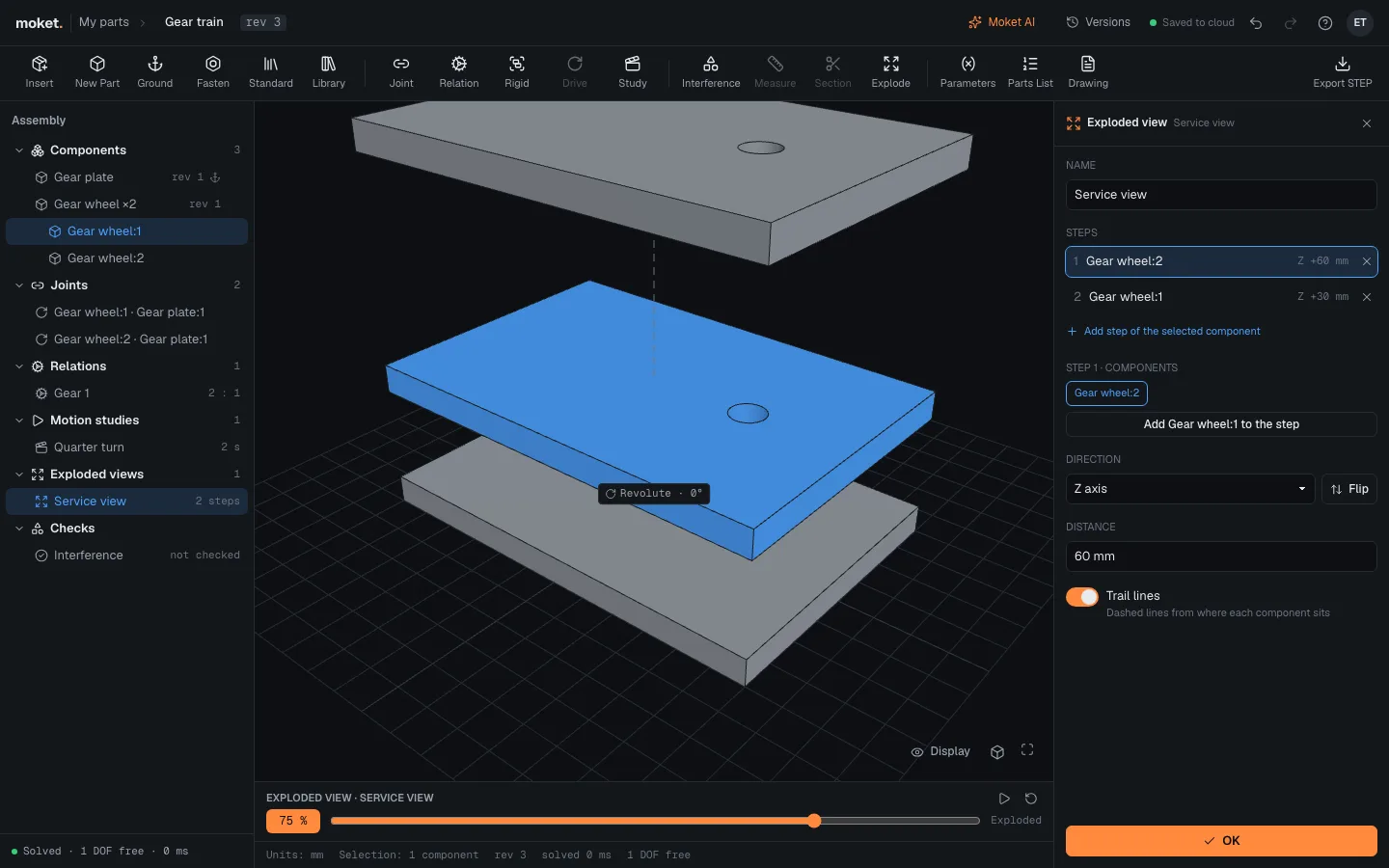Toggle Trail lines switch

[x=1082, y=597]
